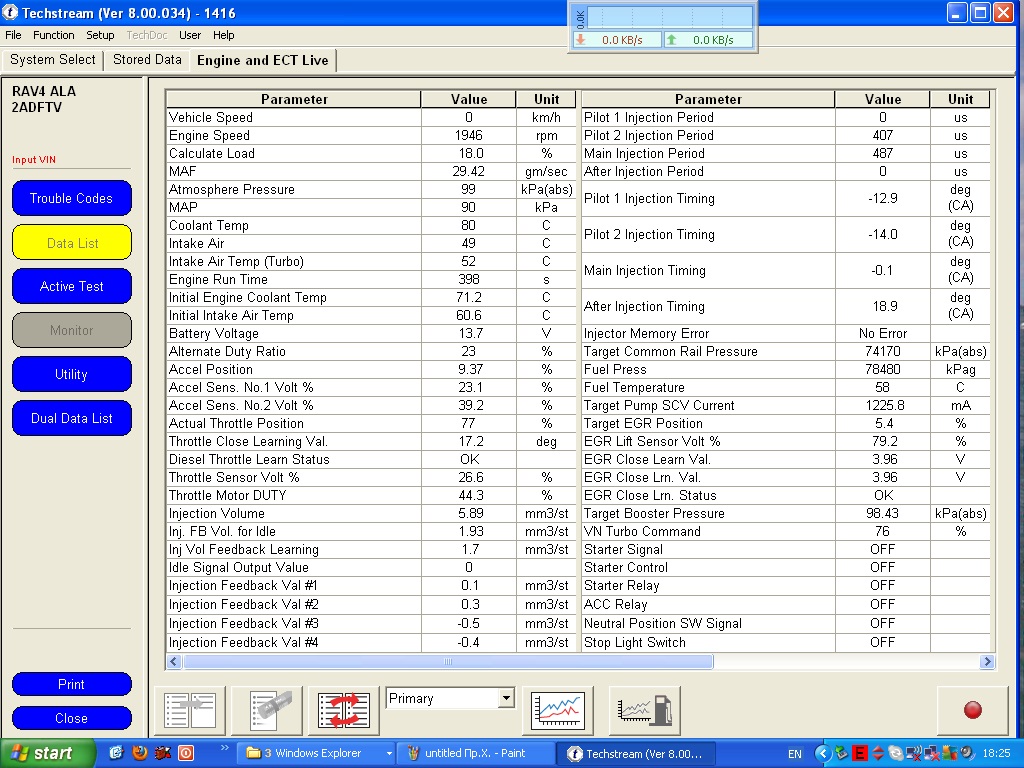Select the Engine Speed parameter row
The width and height of the screenshot is (1024, 768).
(x=292, y=136)
